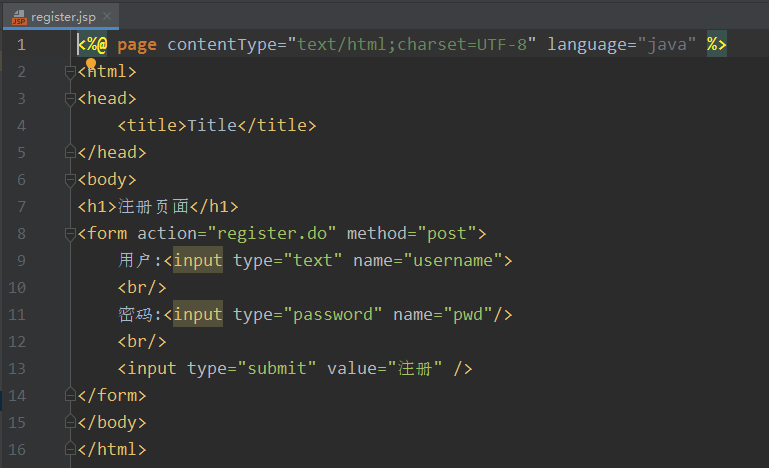Click the method="post" attribute value
The image size is (769, 468).
(x=446, y=234)
